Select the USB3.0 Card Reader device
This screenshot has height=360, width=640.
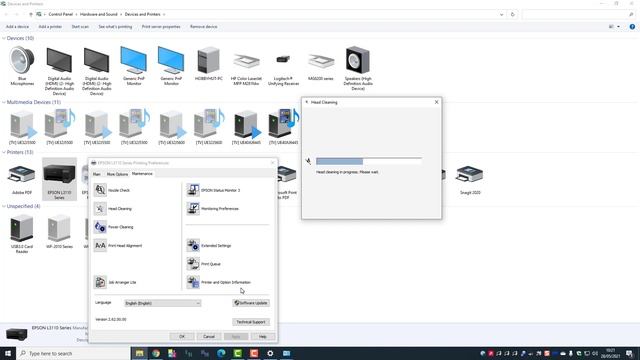pyautogui.click(x=22, y=233)
